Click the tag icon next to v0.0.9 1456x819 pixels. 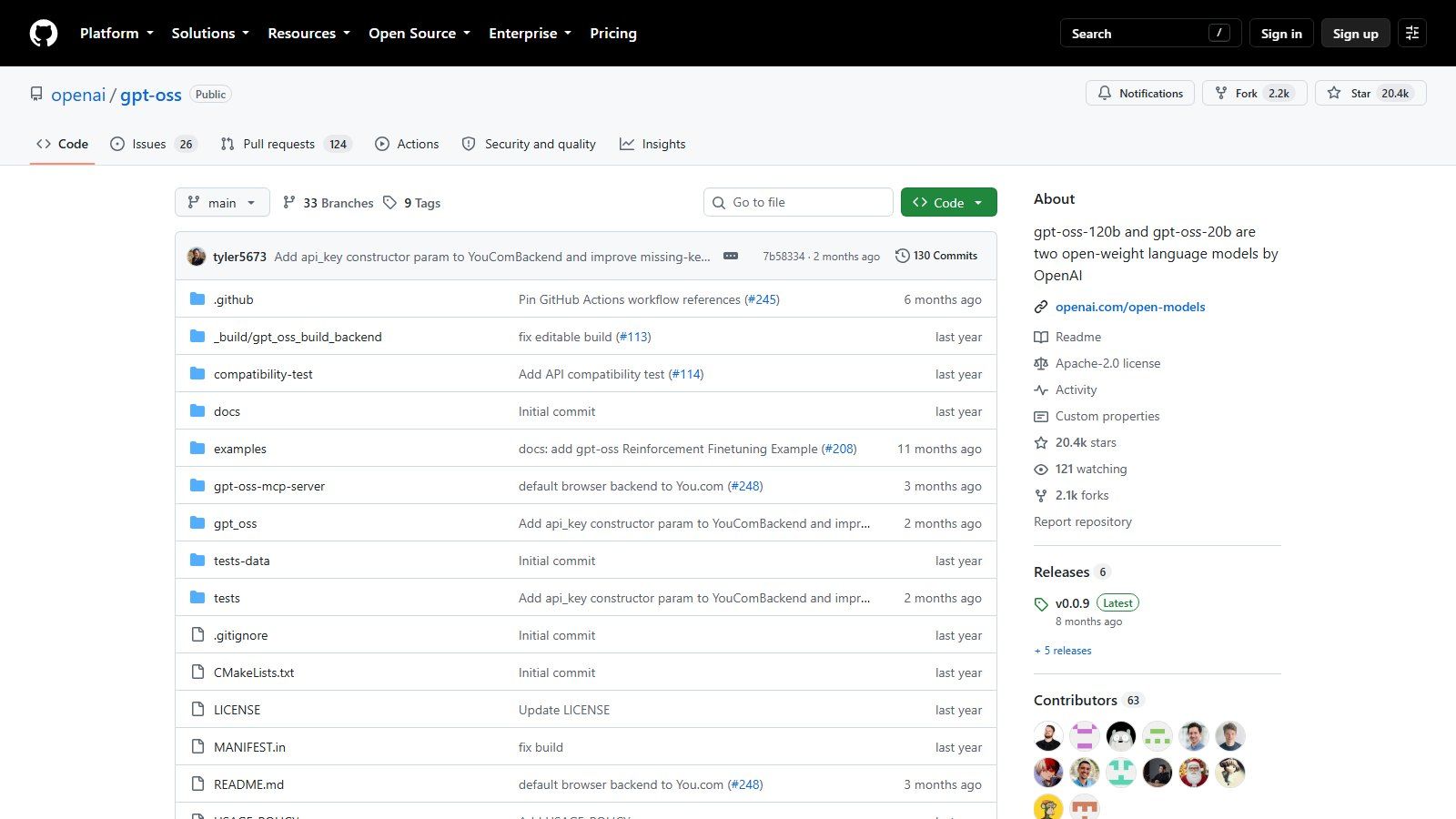pyautogui.click(x=1041, y=604)
